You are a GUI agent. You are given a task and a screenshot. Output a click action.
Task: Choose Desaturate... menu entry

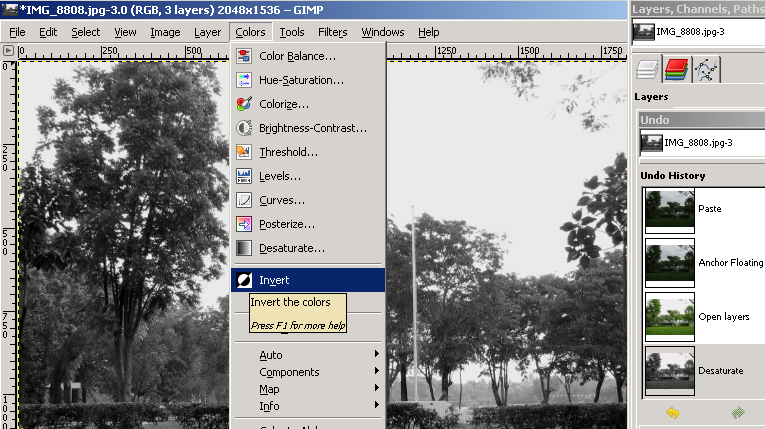[x=308, y=248]
